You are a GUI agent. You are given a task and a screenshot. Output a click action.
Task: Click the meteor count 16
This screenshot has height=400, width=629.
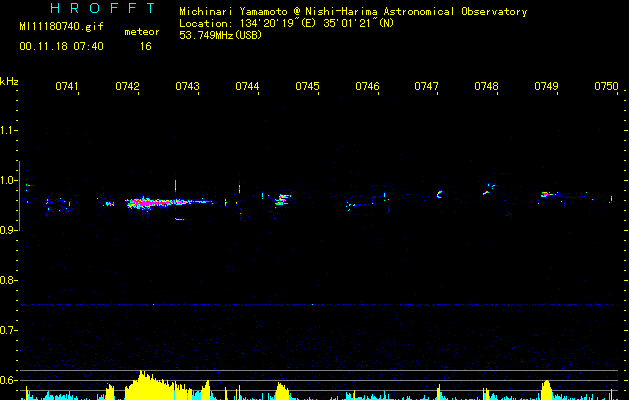(146, 47)
